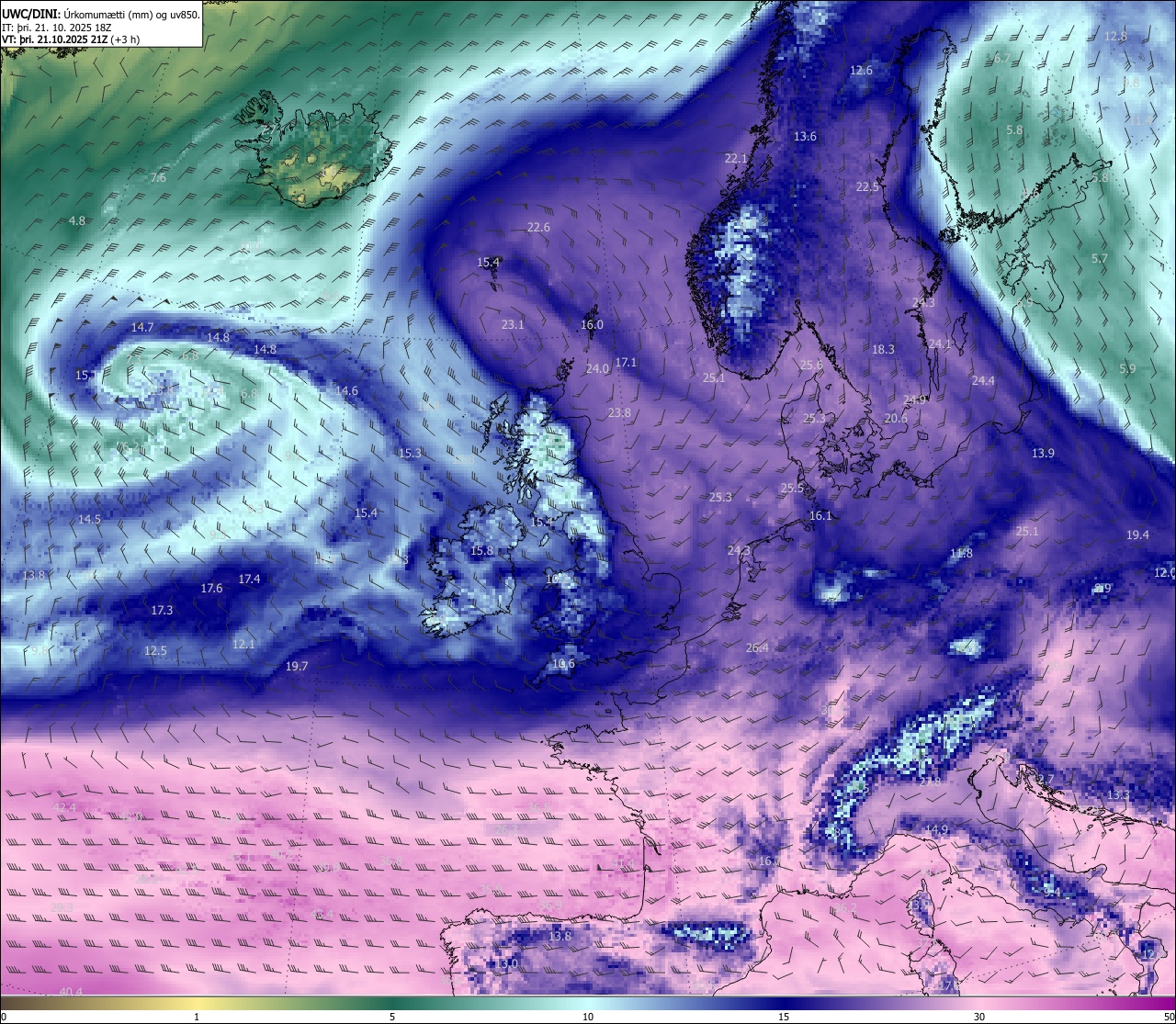Image resolution: width=1176 pixels, height=1024 pixels.
Task: Click the 23.1 value on the map
Action: pyautogui.click(x=513, y=325)
